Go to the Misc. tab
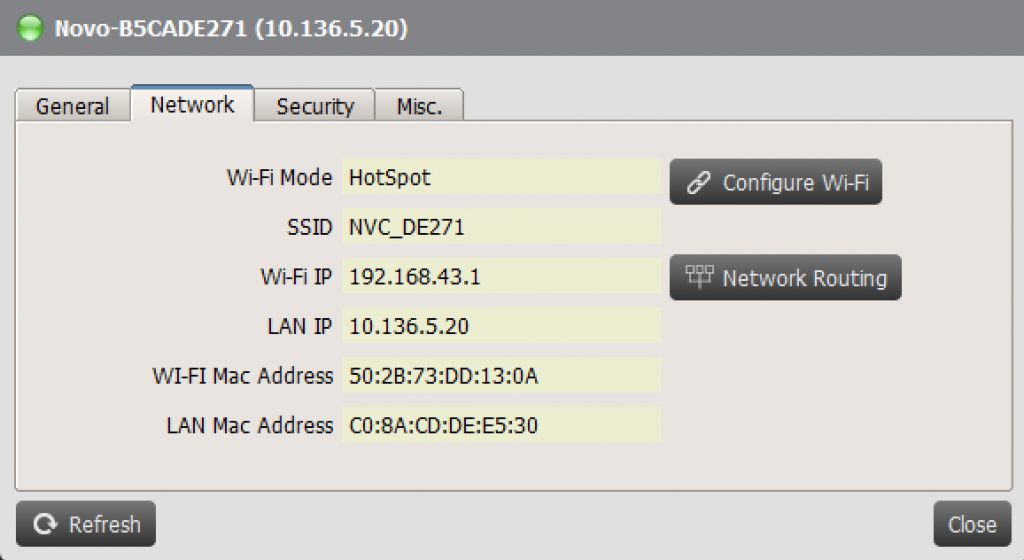The width and height of the screenshot is (1024, 560). [419, 106]
